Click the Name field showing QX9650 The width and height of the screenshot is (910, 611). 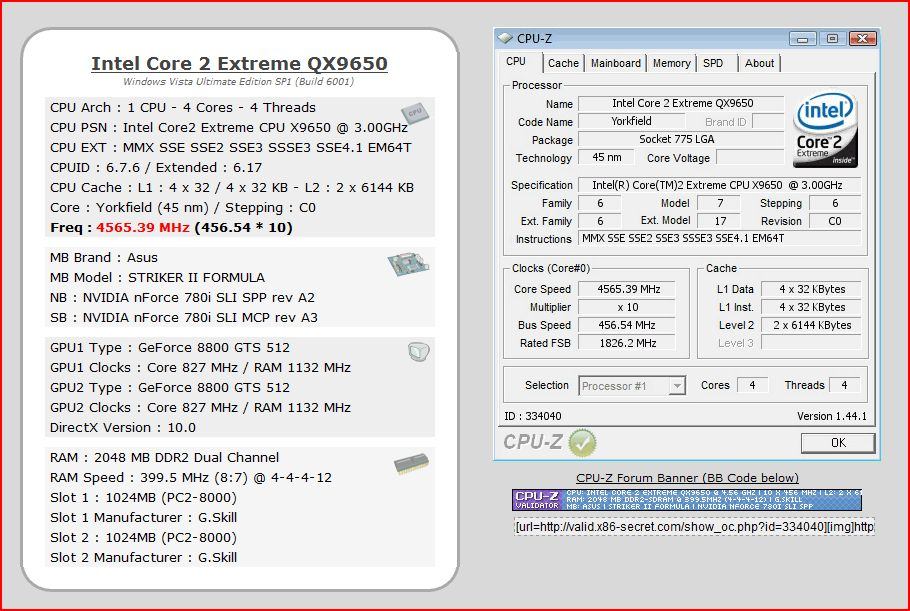tap(681, 103)
